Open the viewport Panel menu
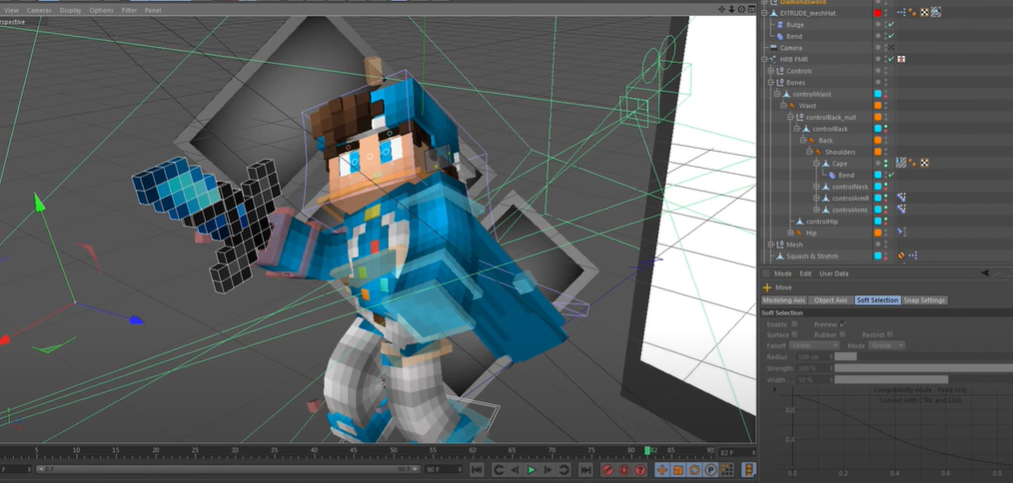The width and height of the screenshot is (1013, 483). [x=153, y=10]
